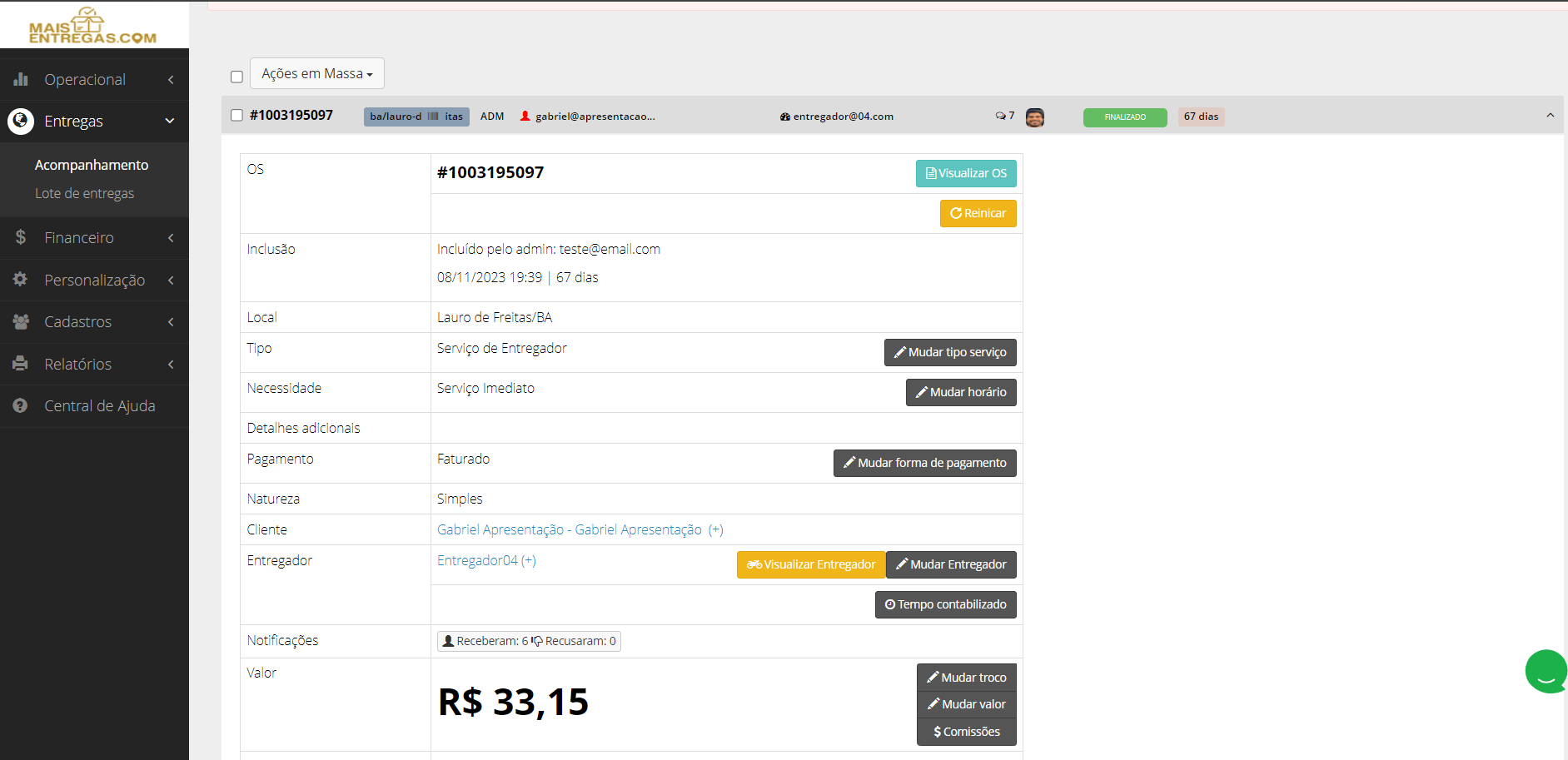
Task: Open the Operacional sidebar menu
Action: pyautogui.click(x=94, y=79)
